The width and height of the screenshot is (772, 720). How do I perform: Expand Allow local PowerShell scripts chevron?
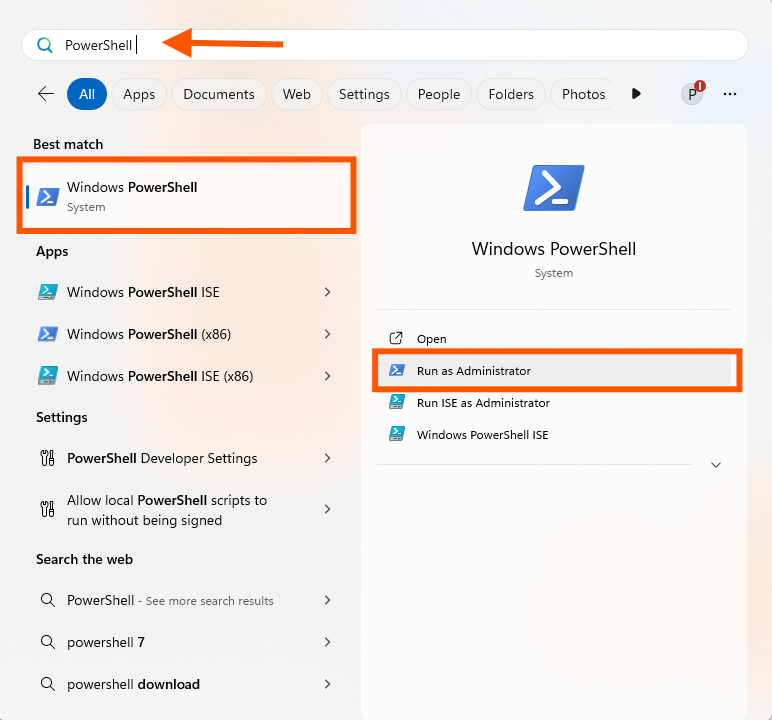[x=327, y=509]
